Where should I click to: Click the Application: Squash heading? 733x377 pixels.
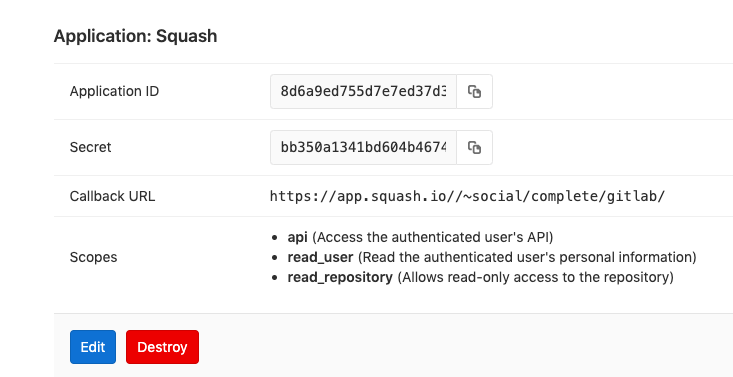click(x=136, y=36)
